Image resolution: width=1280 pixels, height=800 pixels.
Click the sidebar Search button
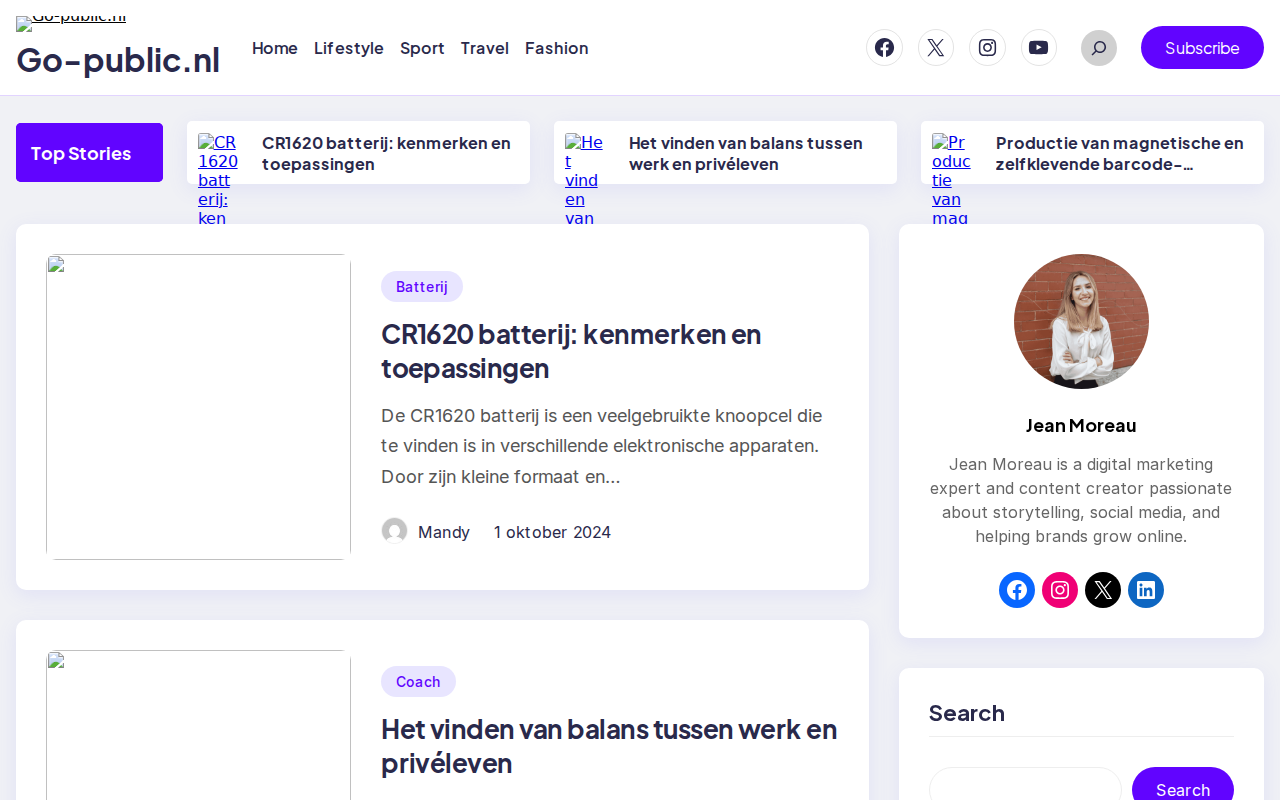1183,788
